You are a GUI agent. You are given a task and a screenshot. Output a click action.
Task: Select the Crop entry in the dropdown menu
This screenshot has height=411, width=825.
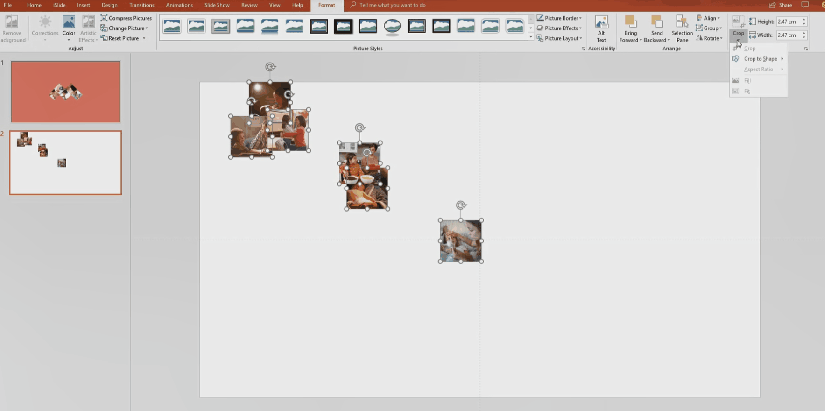(x=758, y=48)
